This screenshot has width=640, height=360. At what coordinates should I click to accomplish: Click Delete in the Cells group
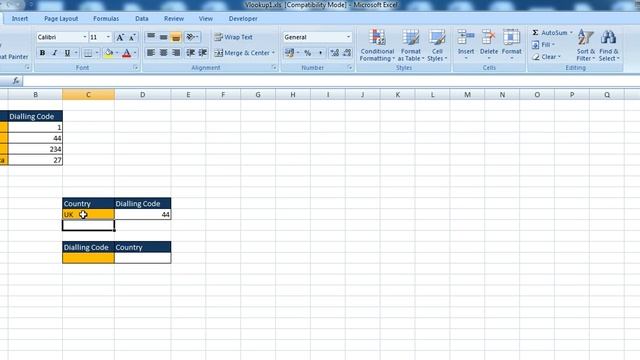tap(489, 44)
